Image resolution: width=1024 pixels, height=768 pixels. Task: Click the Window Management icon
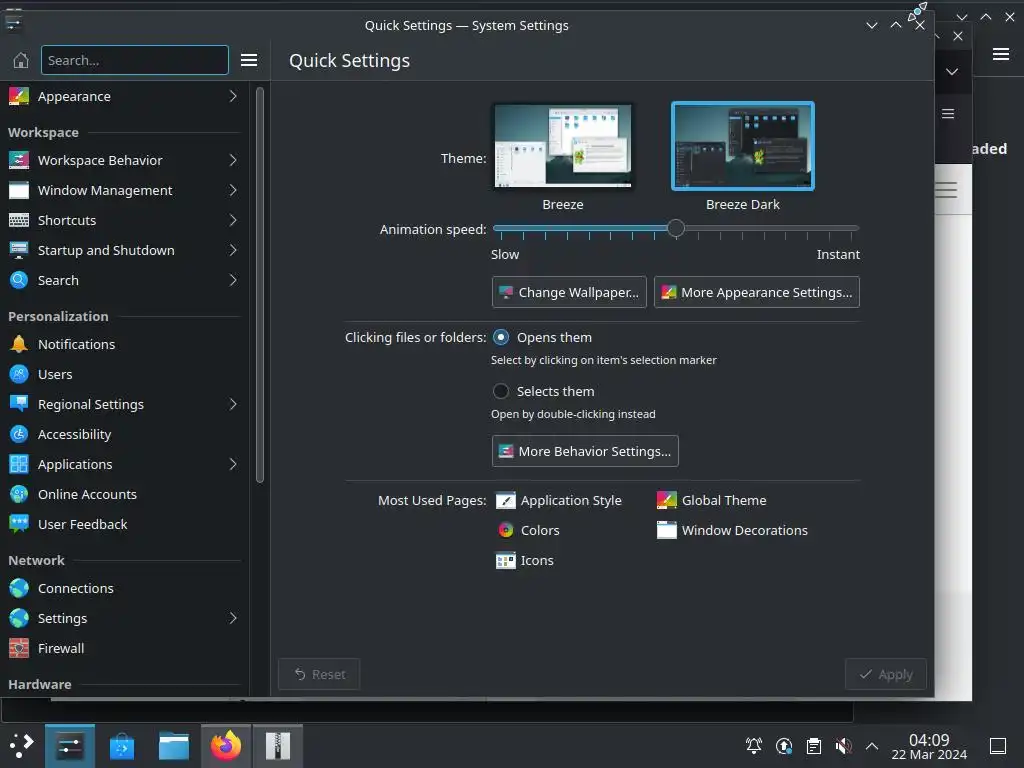(x=19, y=191)
